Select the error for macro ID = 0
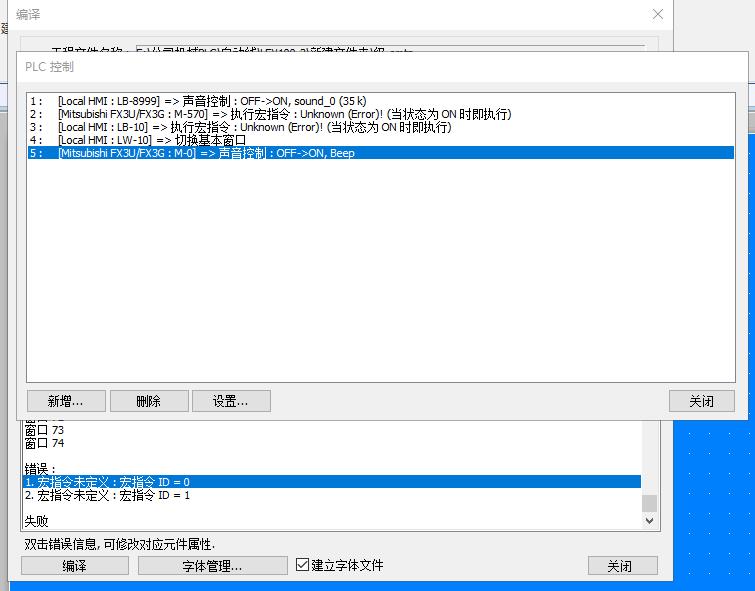Viewport: 755px width, 591px height. [107, 482]
